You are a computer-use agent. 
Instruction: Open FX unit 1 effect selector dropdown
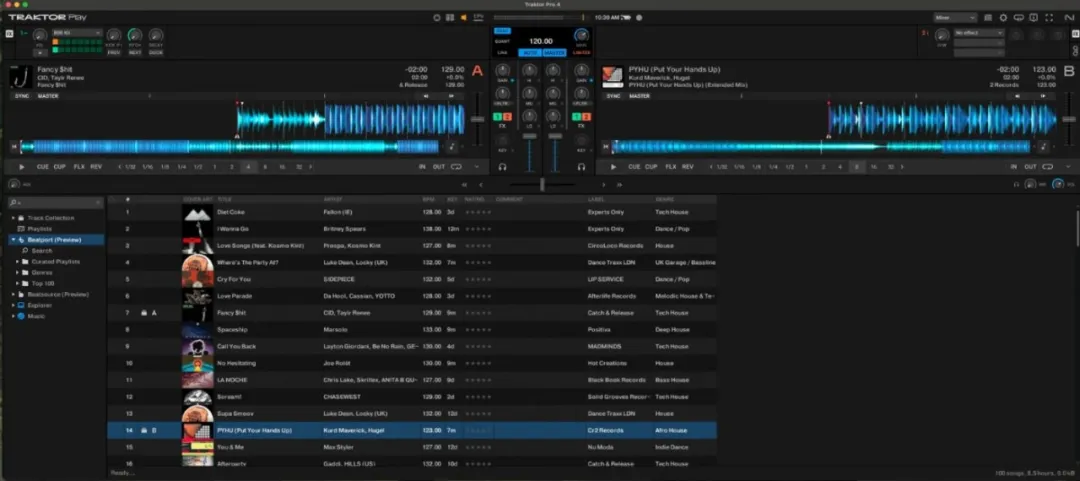click(x=77, y=32)
